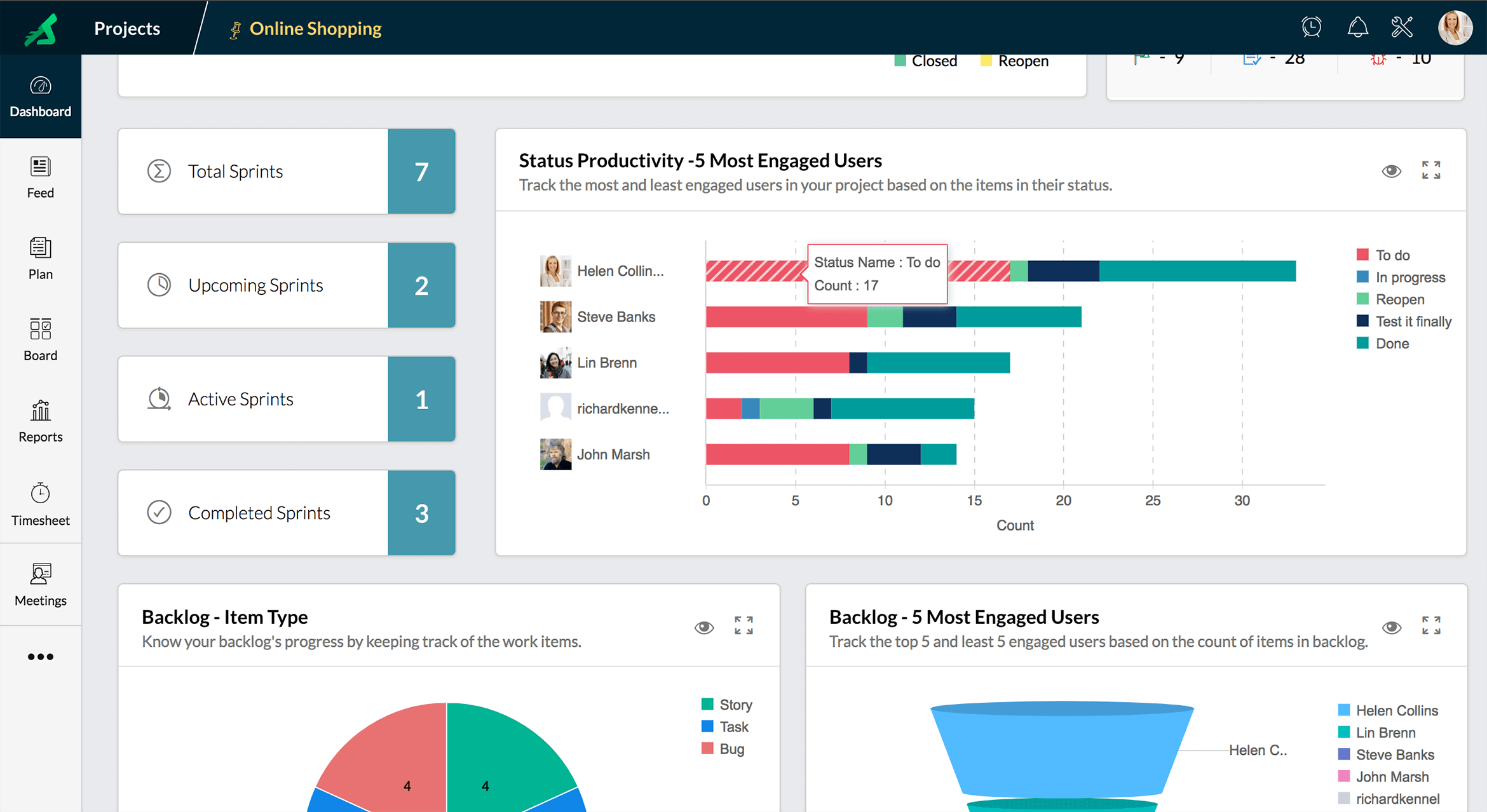This screenshot has width=1487, height=812.
Task: Toggle richardkennel legend in funnel chart
Action: [1389, 799]
